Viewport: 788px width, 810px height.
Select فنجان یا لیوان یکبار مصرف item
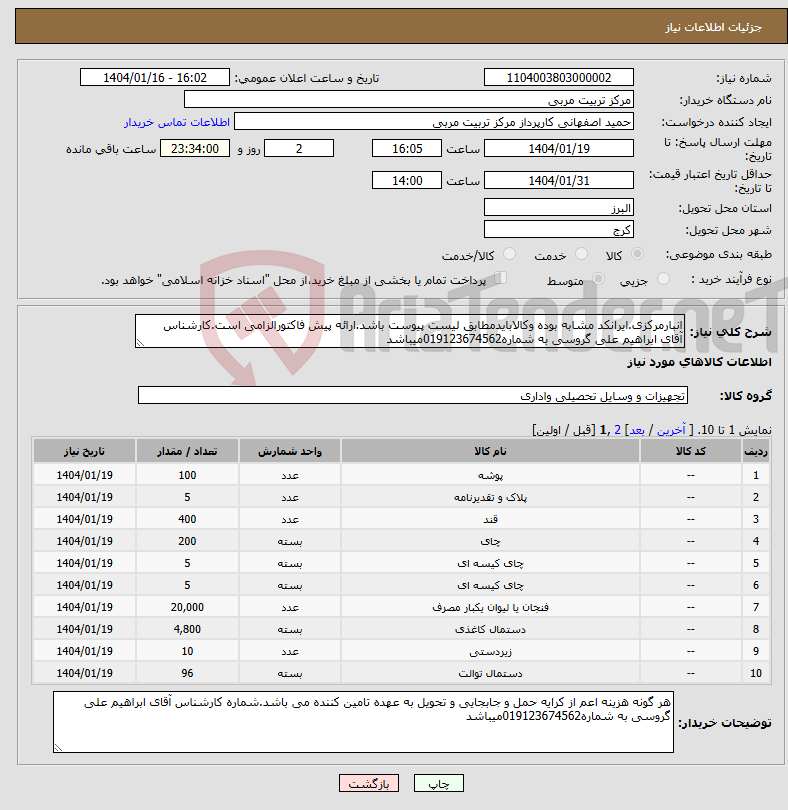(490, 608)
